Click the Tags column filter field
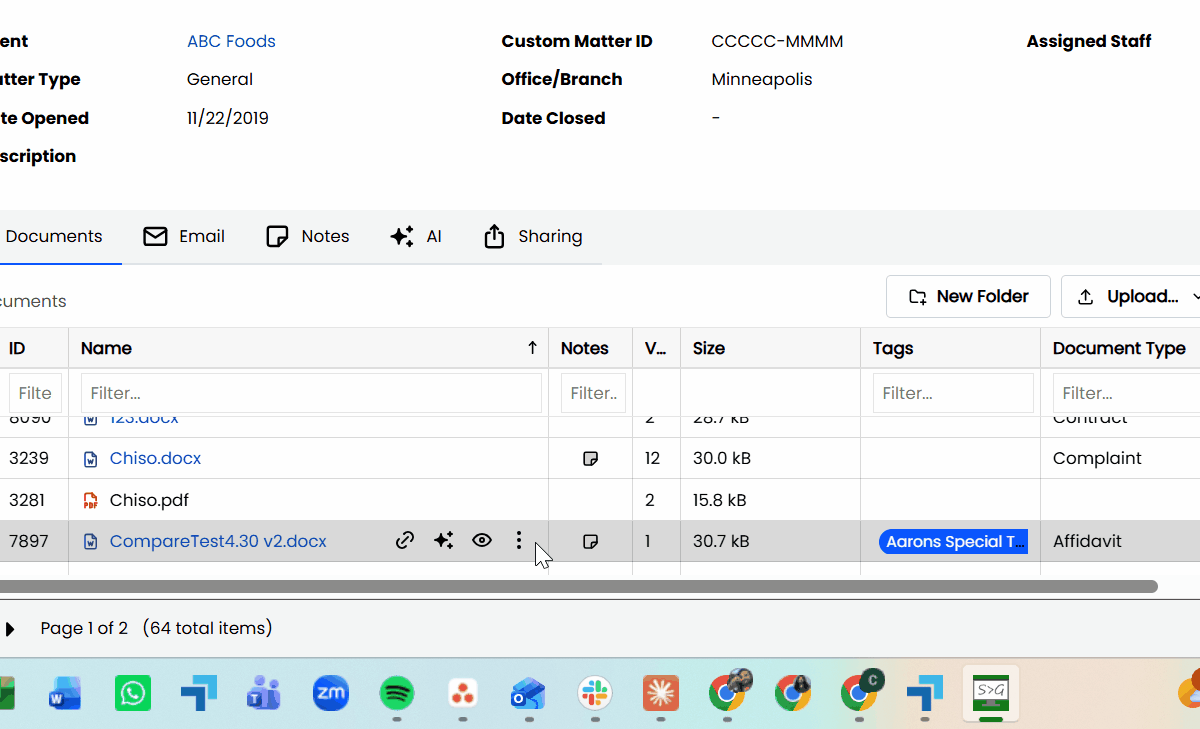The image size is (1200, 729). 953,393
